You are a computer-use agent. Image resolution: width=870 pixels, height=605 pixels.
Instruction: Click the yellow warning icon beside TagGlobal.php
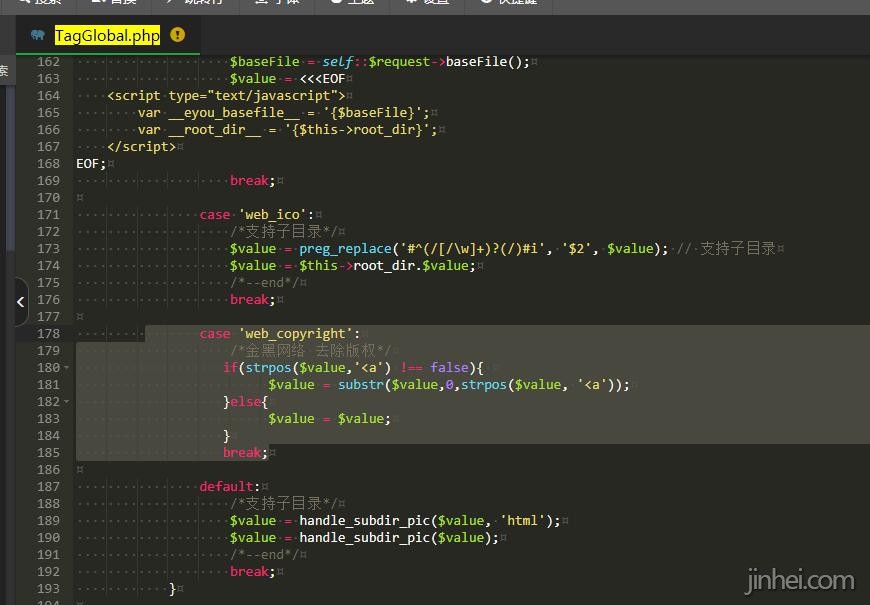[178, 35]
